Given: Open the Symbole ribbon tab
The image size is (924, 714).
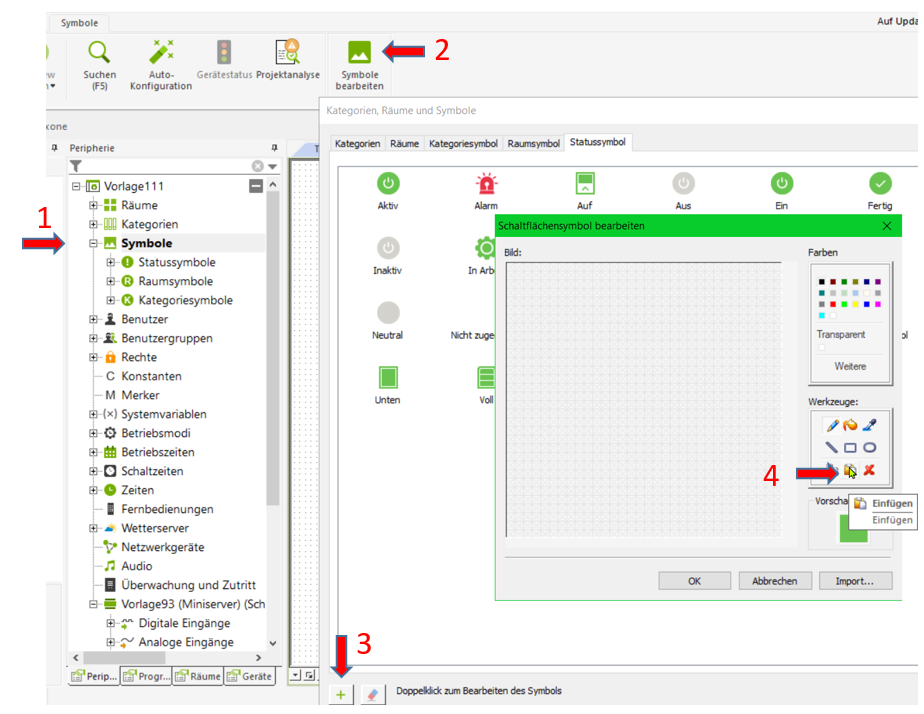Looking at the screenshot, I should coord(79,23).
